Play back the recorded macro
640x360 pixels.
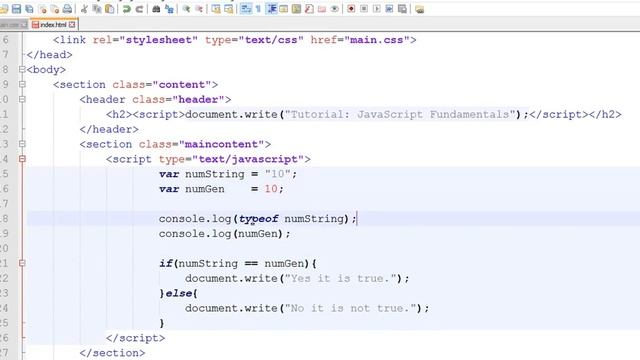[x=377, y=9]
